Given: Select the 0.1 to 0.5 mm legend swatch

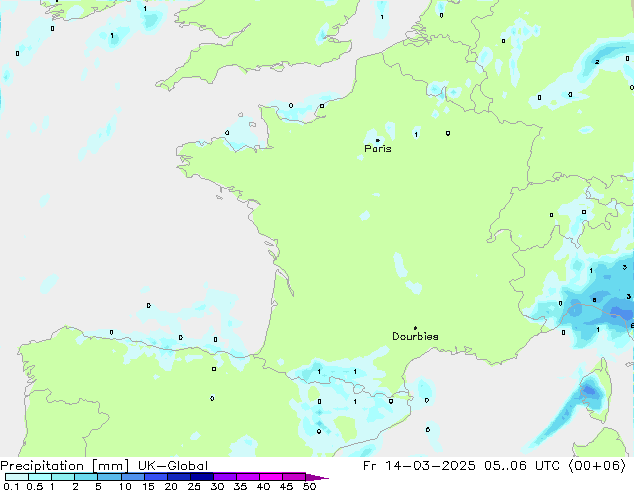Looking at the screenshot, I should click(17, 477).
